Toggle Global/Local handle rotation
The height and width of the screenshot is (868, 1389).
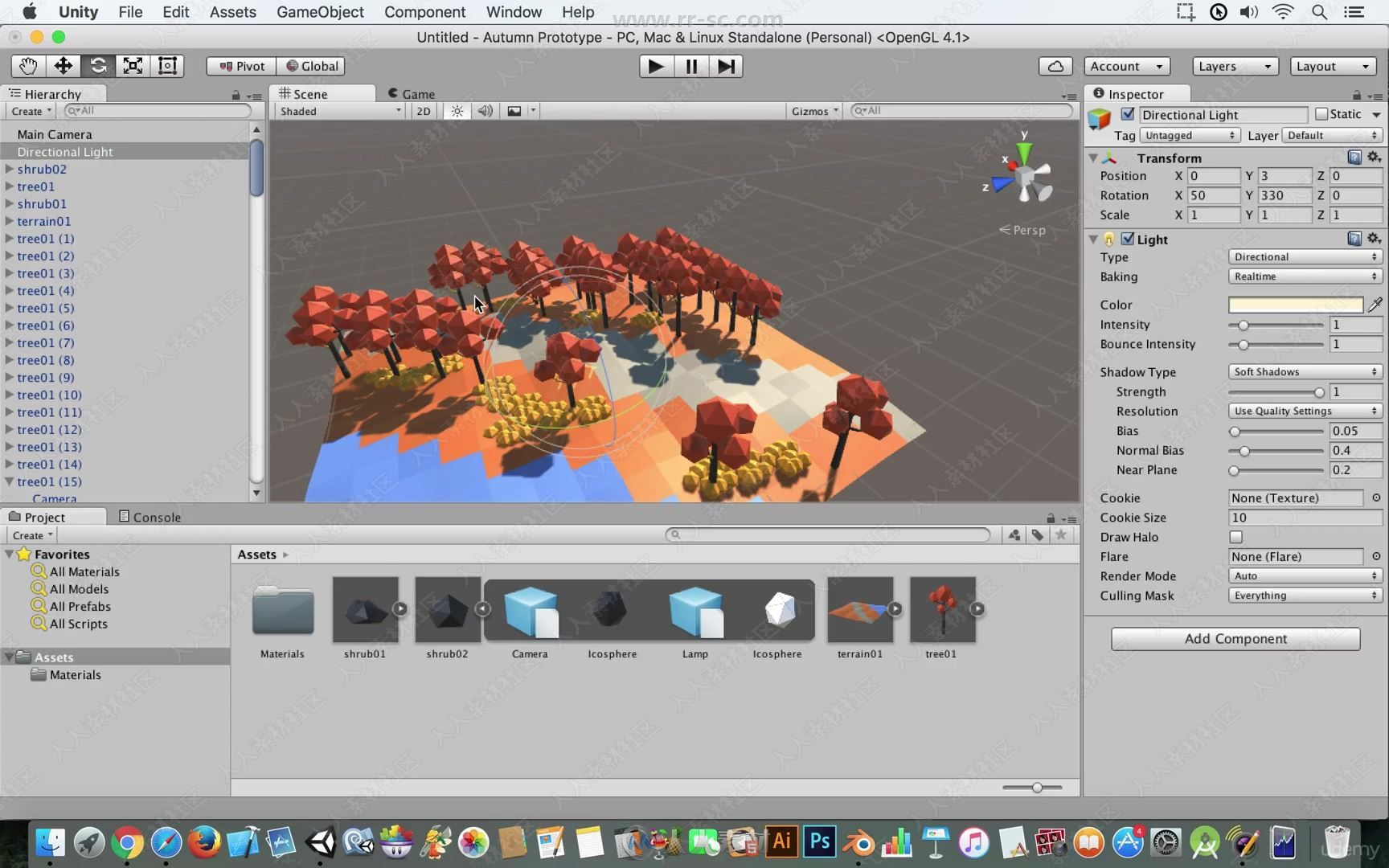(311, 66)
